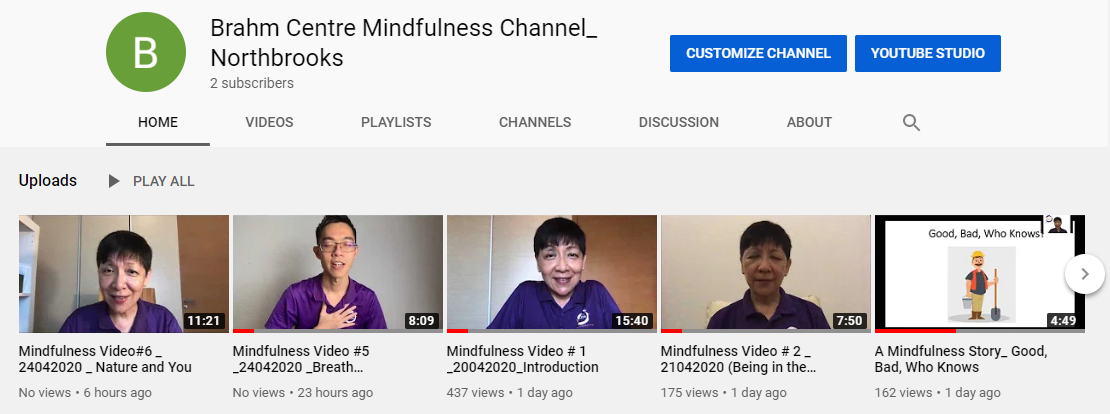The height and width of the screenshot is (414, 1110).
Task: Click the next arrow on uploads carousel
Action: point(1085,273)
